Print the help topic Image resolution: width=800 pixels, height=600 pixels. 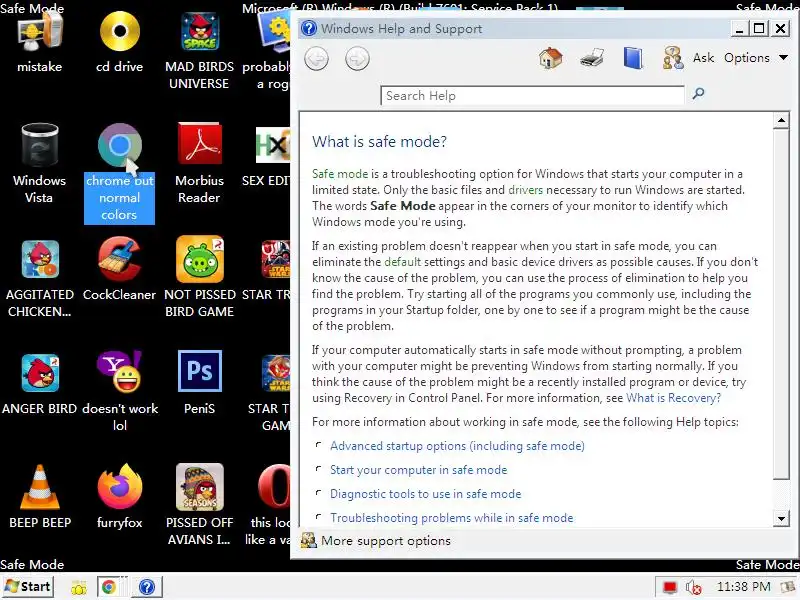[x=592, y=58]
